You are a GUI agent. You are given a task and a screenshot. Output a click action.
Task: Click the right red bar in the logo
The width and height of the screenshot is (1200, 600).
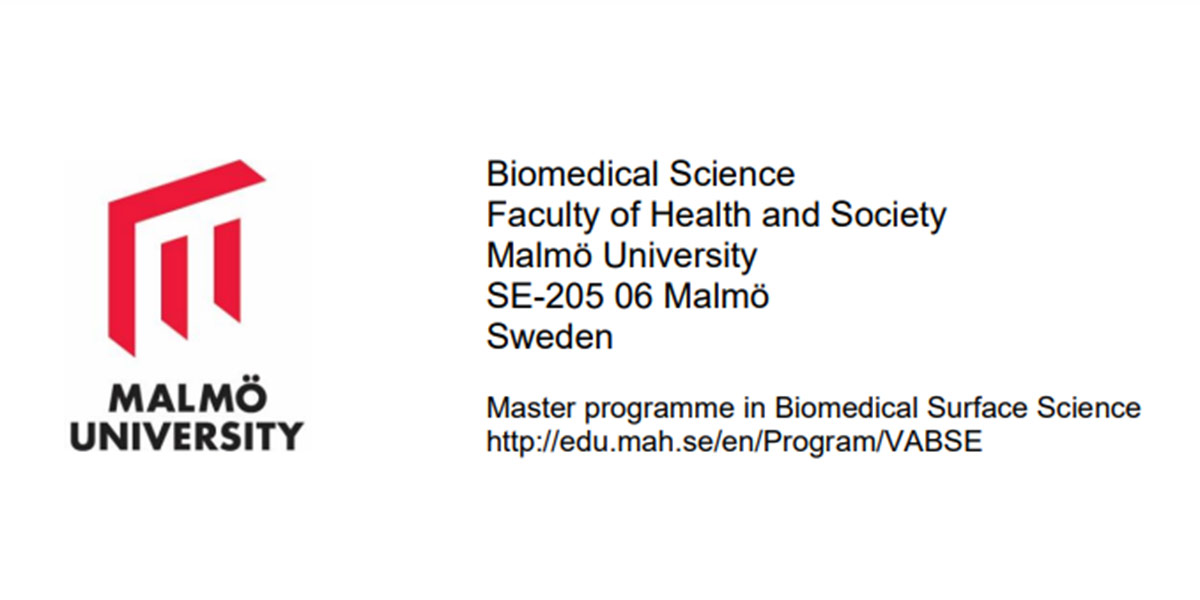click(227, 271)
